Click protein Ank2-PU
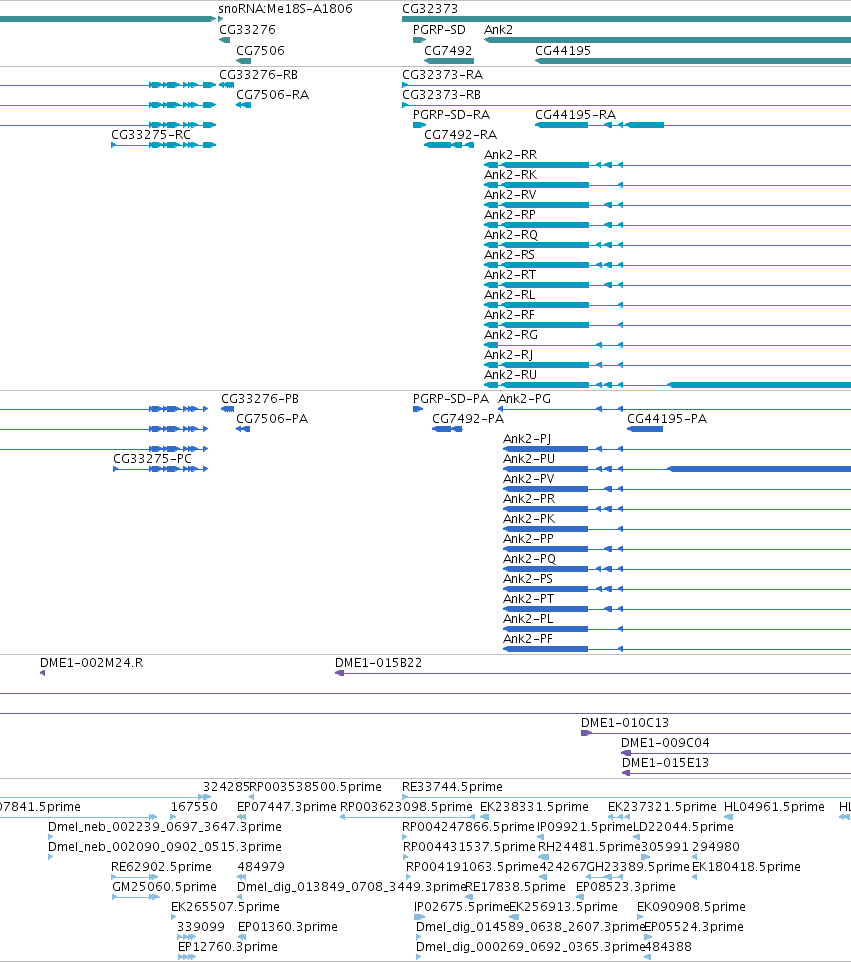 point(529,458)
